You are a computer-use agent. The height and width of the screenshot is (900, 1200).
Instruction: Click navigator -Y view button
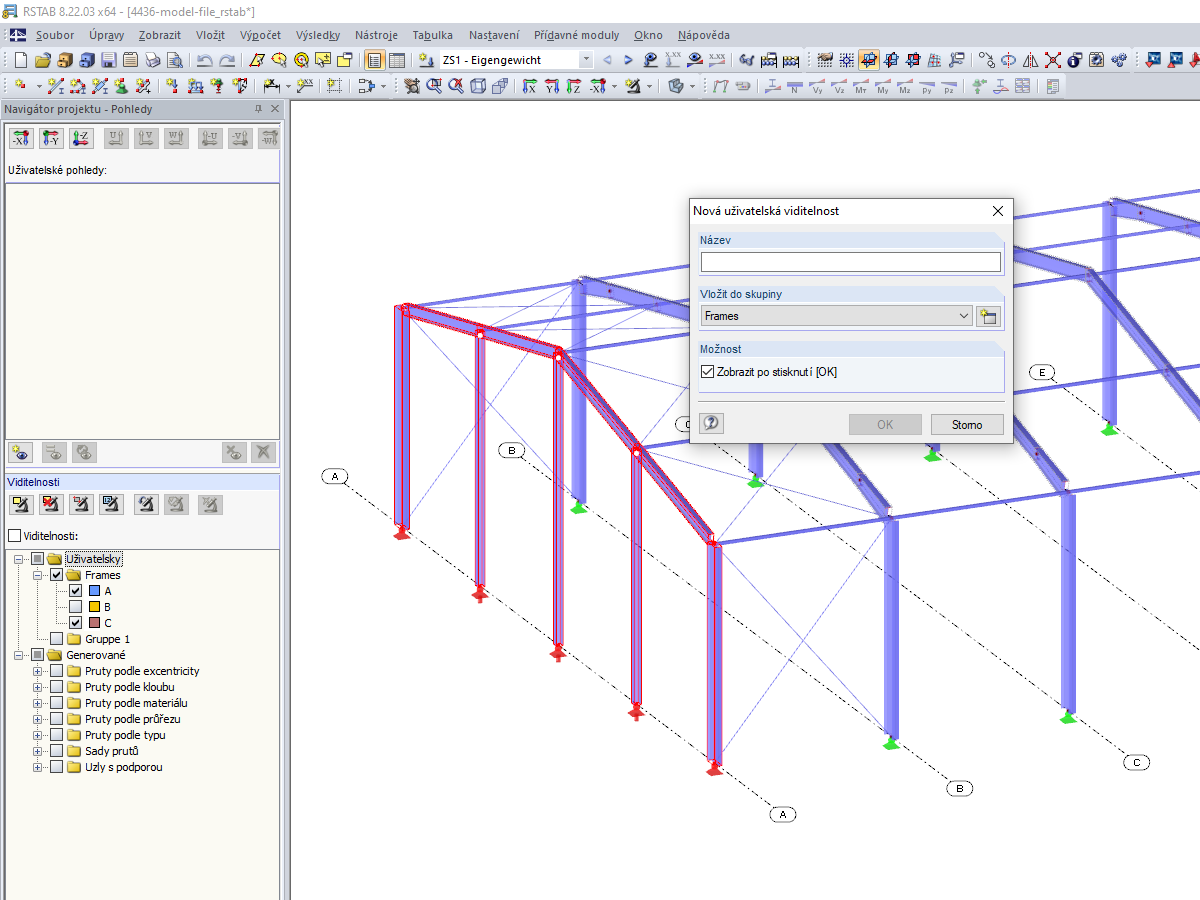(x=52, y=139)
